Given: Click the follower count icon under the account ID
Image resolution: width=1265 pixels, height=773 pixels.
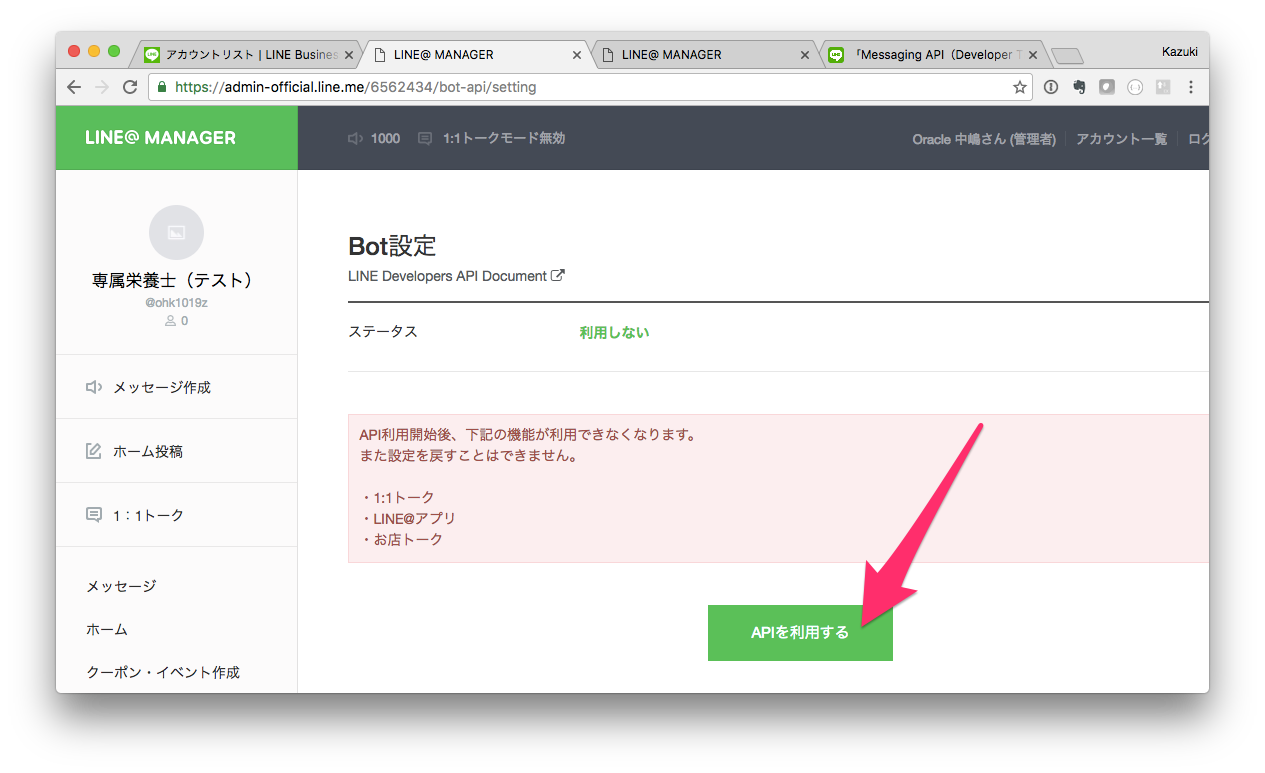Looking at the screenshot, I should (170, 321).
